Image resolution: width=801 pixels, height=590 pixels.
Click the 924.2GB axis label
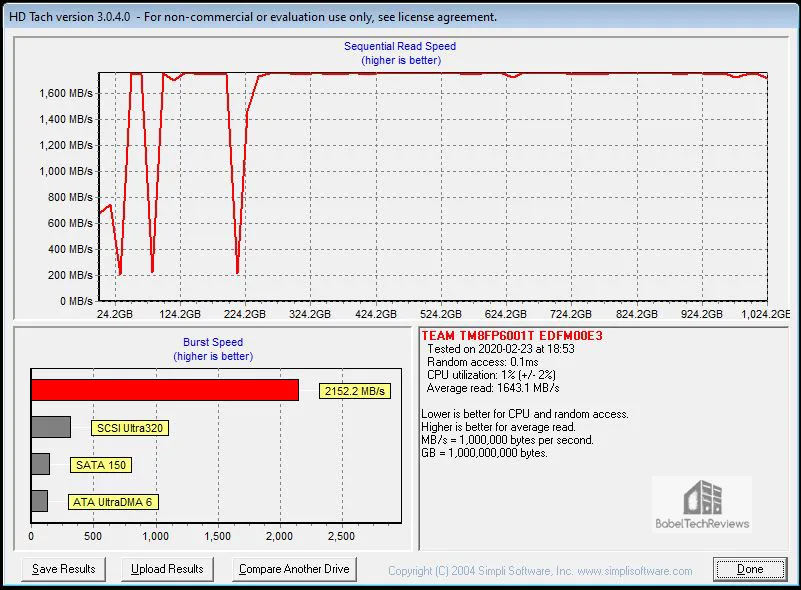tap(702, 314)
